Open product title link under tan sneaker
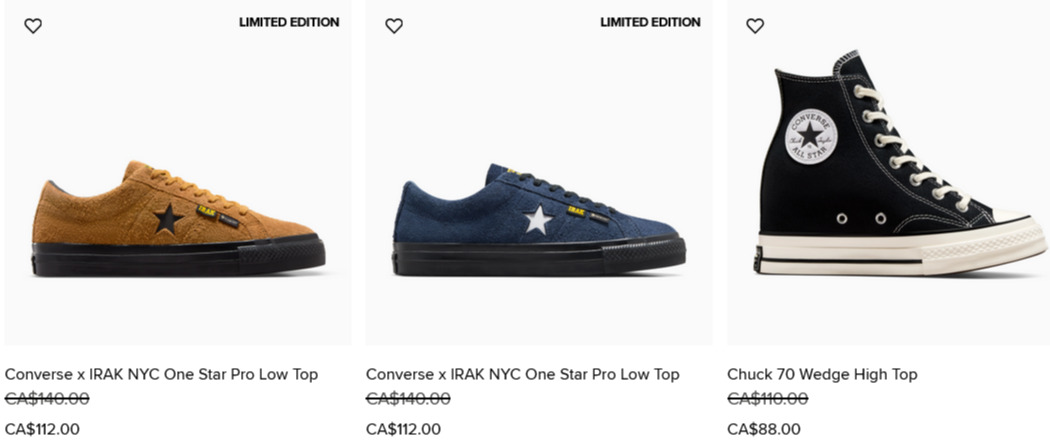Image resolution: width=1050 pixels, height=440 pixels. (161, 374)
